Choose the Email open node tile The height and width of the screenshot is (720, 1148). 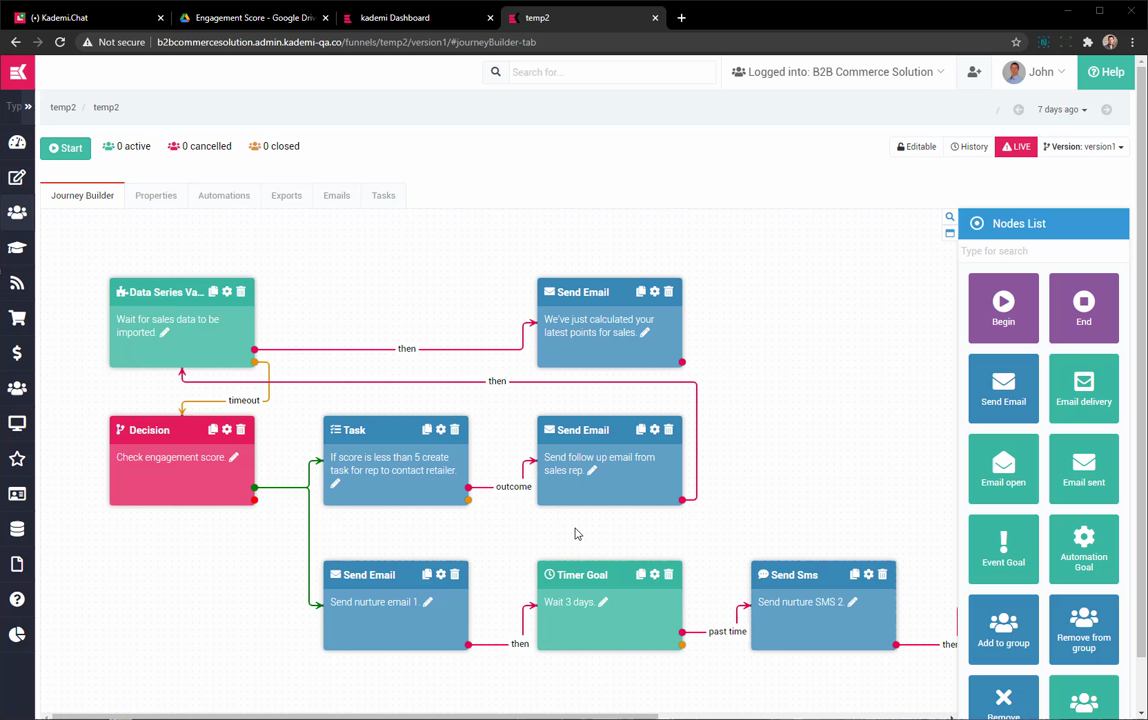(1003, 469)
